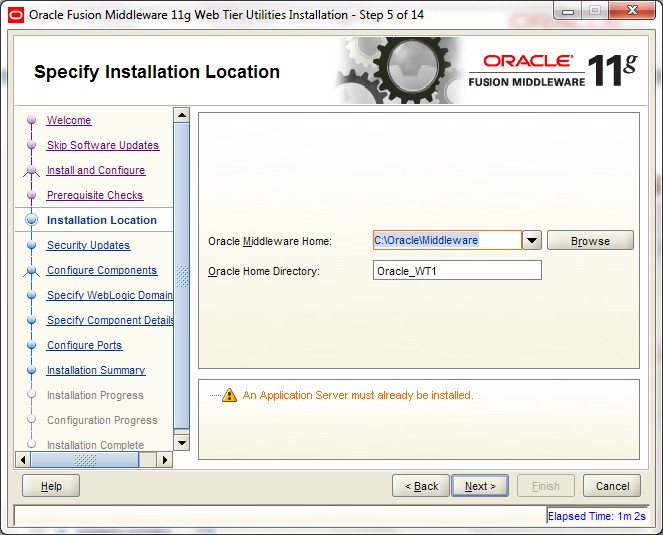Click the Help button
The image size is (663, 535).
(51, 486)
